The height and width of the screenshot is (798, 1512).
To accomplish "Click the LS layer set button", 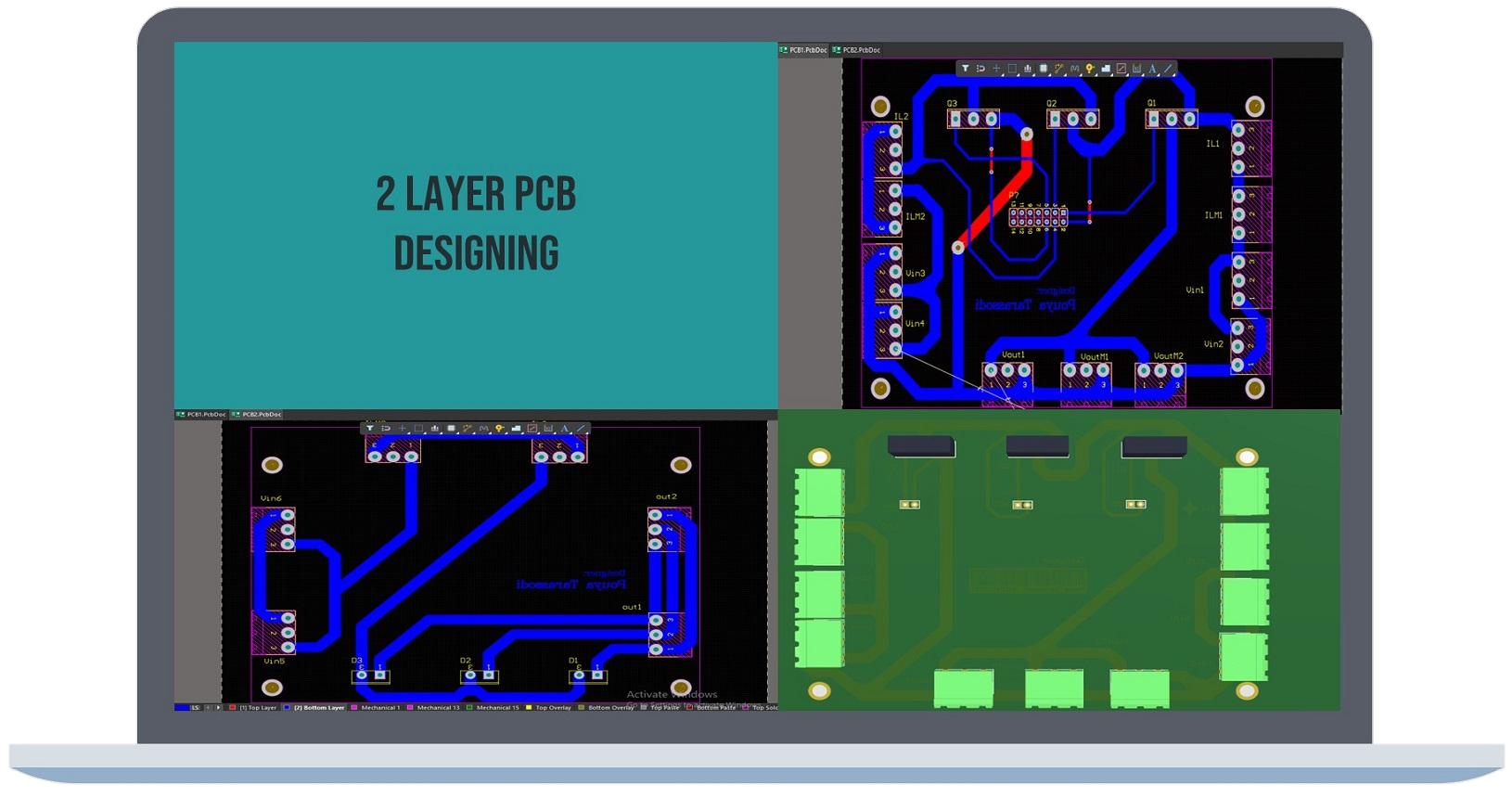I will tap(195, 708).
